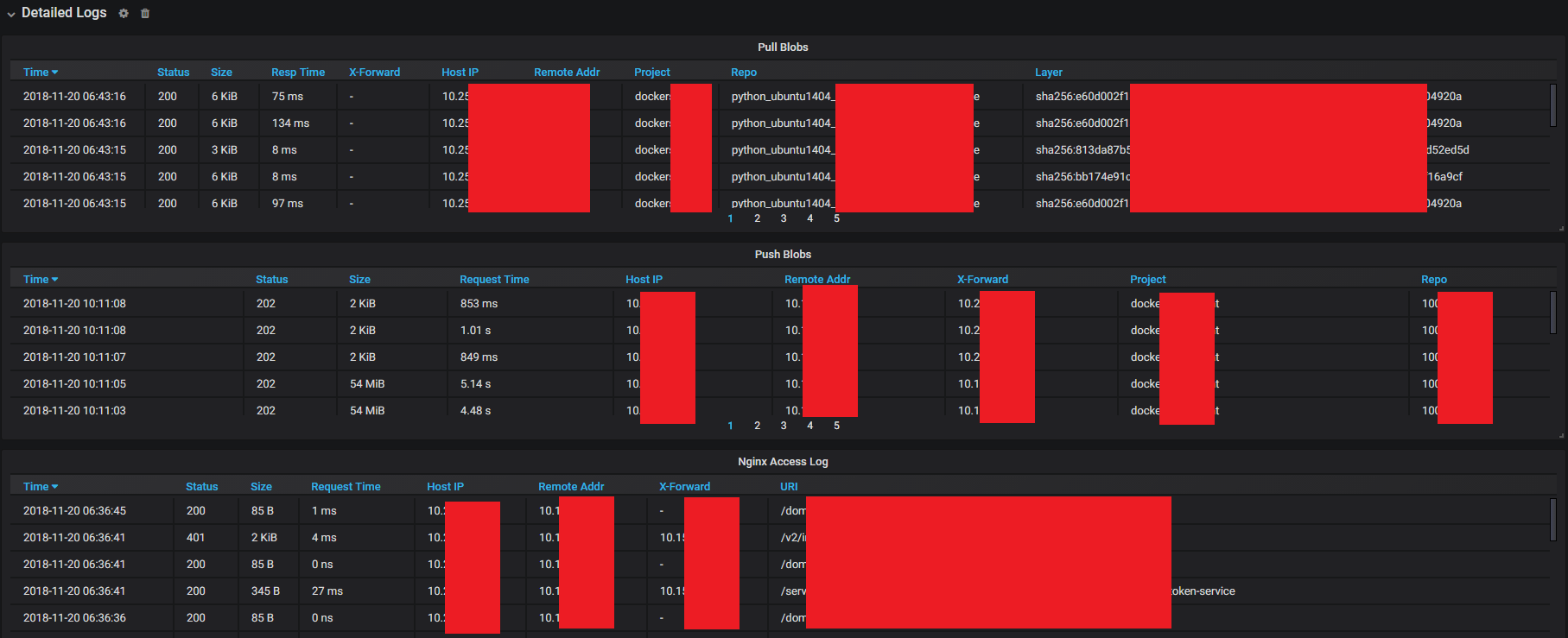The image size is (1568, 638).
Task: Open the Pull Blobs panel title menu
Action: pos(783,47)
